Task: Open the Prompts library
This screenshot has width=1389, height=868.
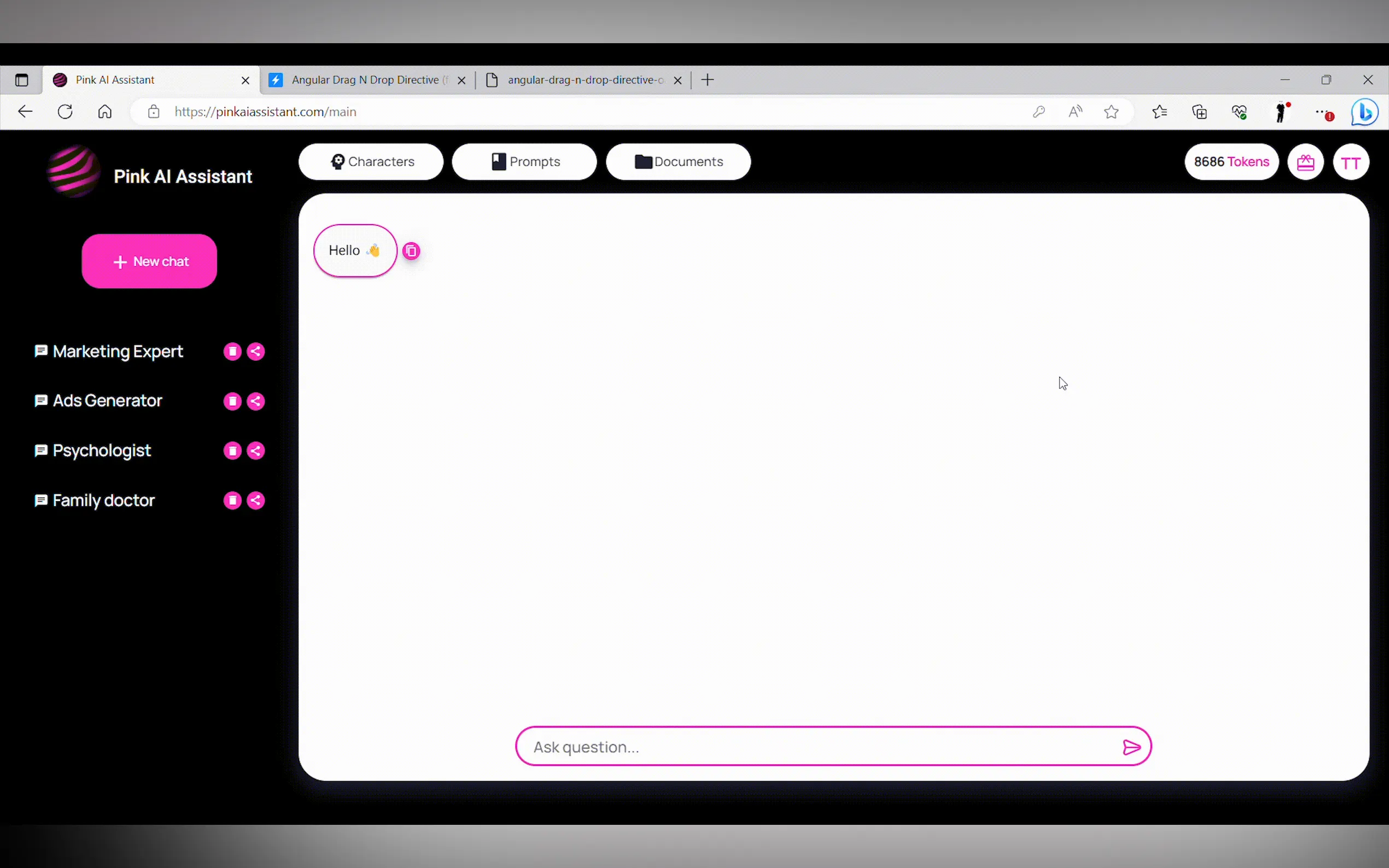Action: tap(524, 162)
